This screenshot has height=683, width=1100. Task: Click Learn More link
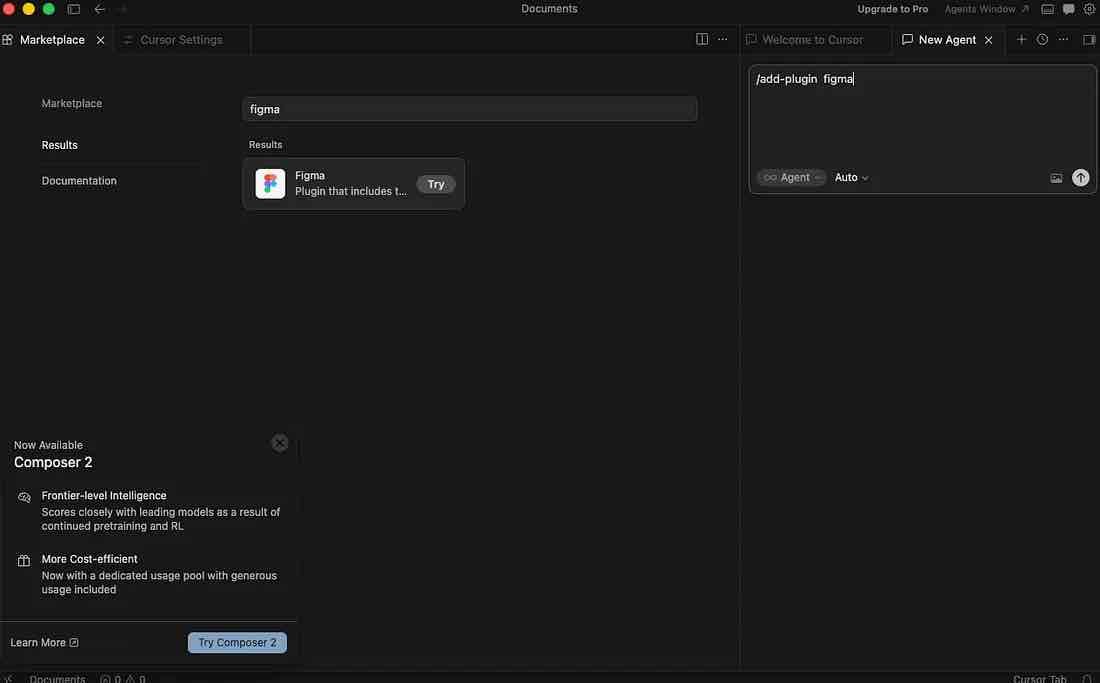pyautogui.click(x=44, y=642)
